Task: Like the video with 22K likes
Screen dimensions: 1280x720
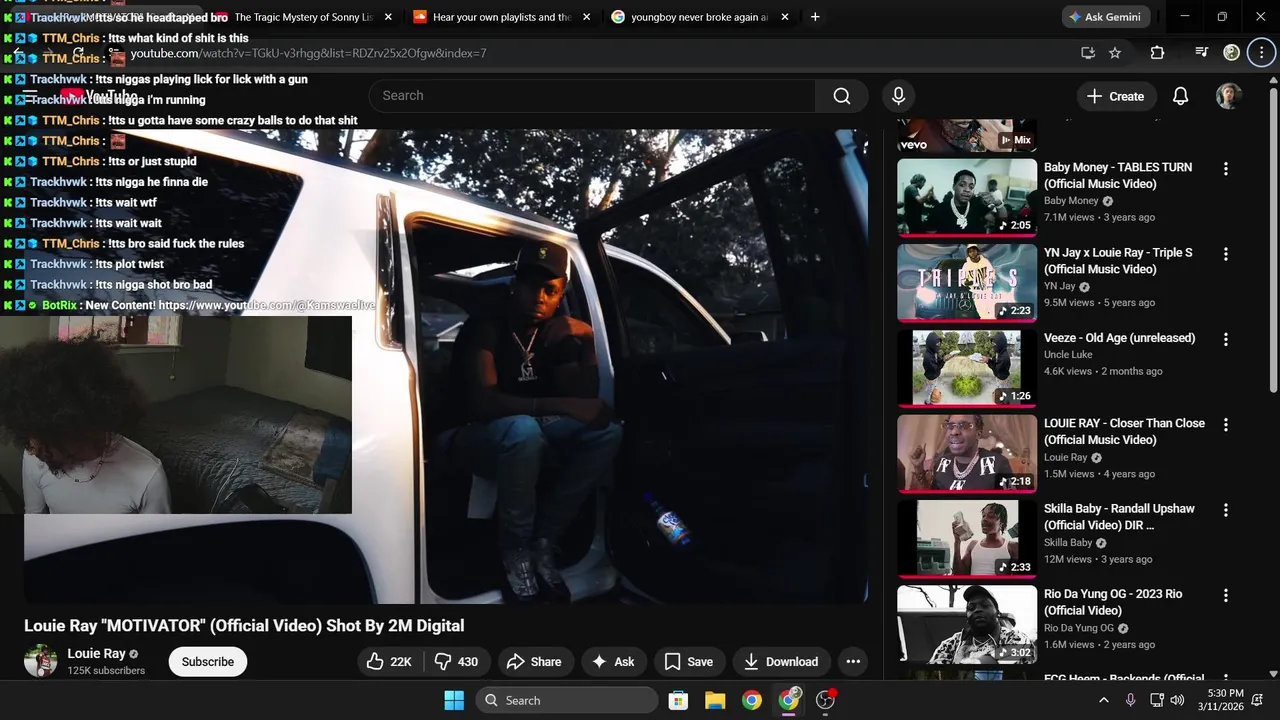Action: 388,662
